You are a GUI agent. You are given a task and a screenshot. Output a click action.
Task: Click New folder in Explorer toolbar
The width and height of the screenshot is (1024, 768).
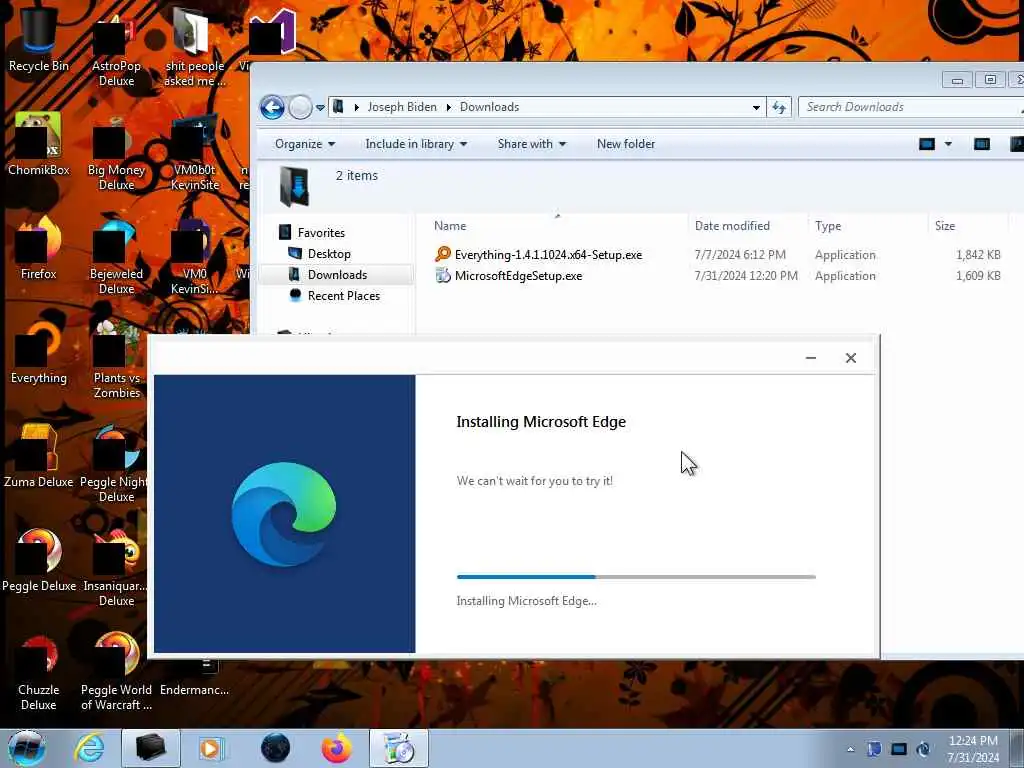(x=626, y=144)
